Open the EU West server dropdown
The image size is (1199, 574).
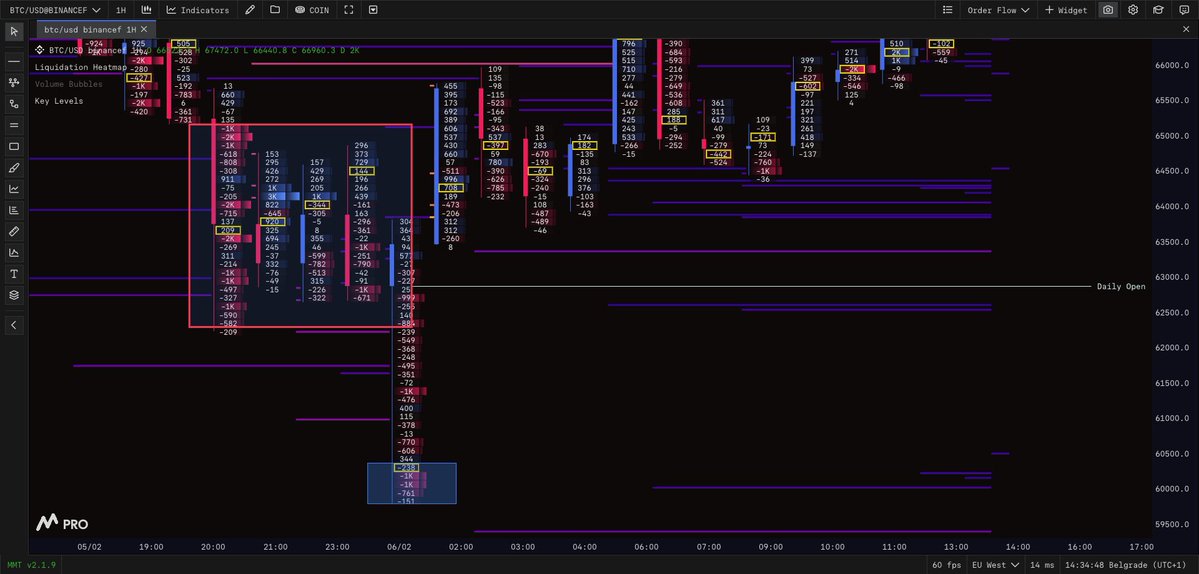point(995,565)
